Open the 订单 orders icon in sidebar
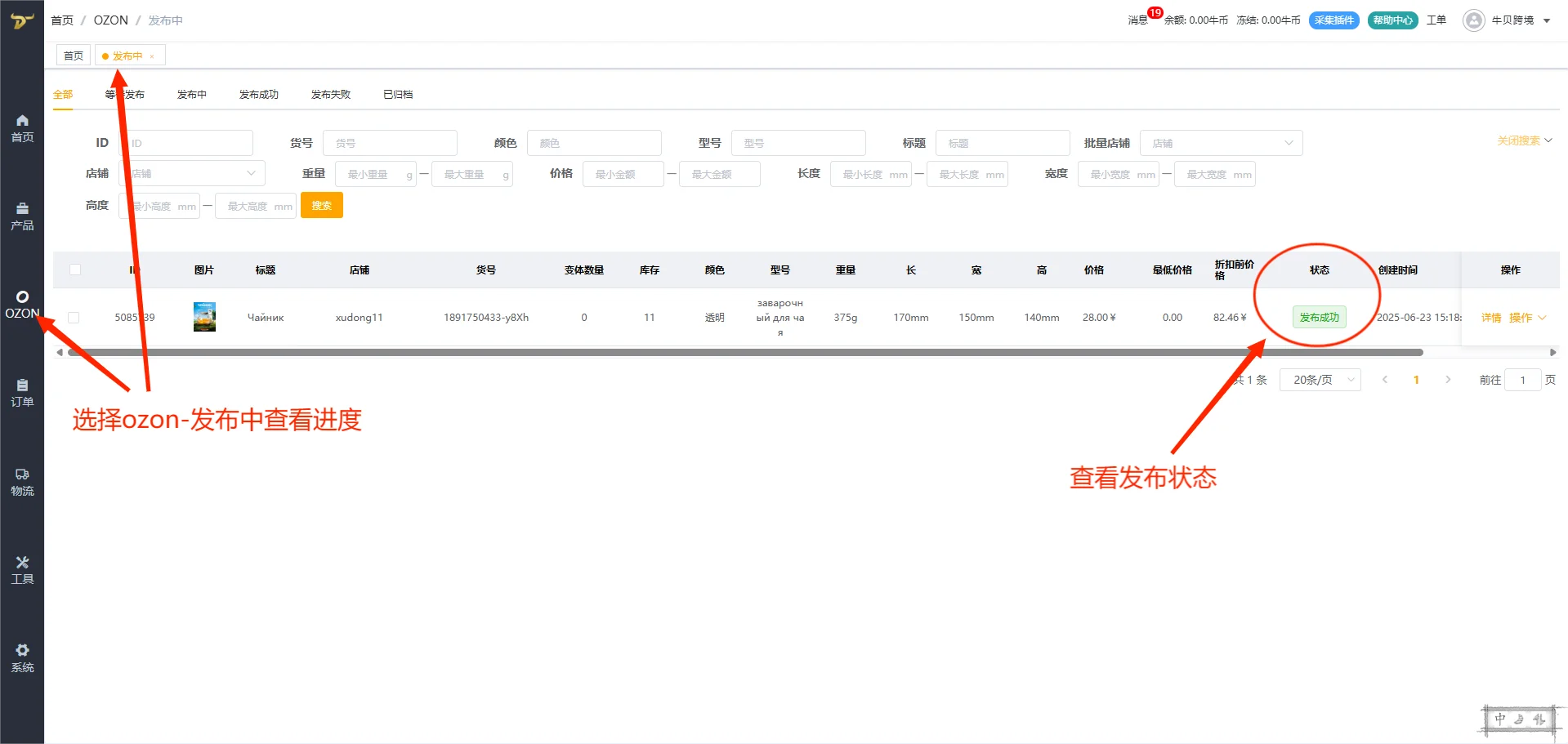This screenshot has width=1568, height=744. coord(21,392)
